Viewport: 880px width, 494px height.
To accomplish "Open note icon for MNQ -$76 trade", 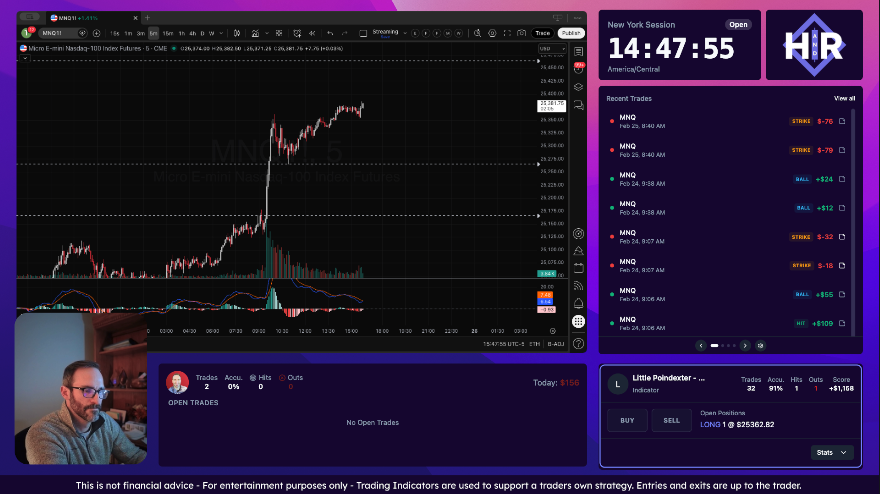I will pos(842,121).
